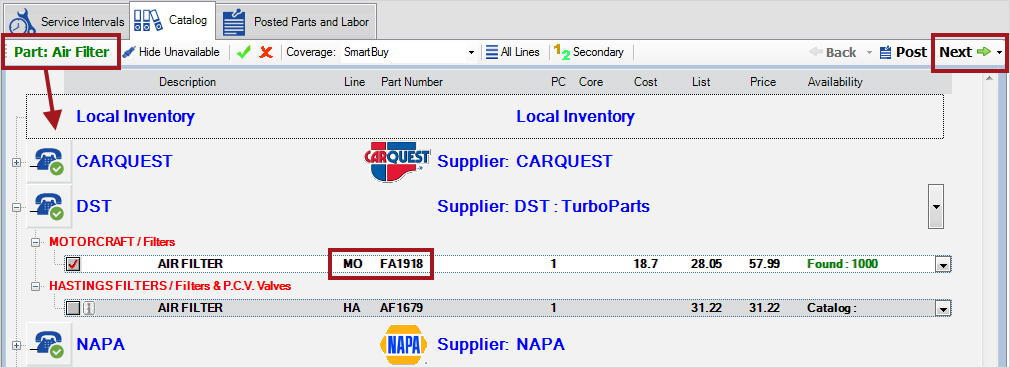Open the DST supplier dropdown arrow
This screenshot has width=1010, height=368.
(x=935, y=206)
